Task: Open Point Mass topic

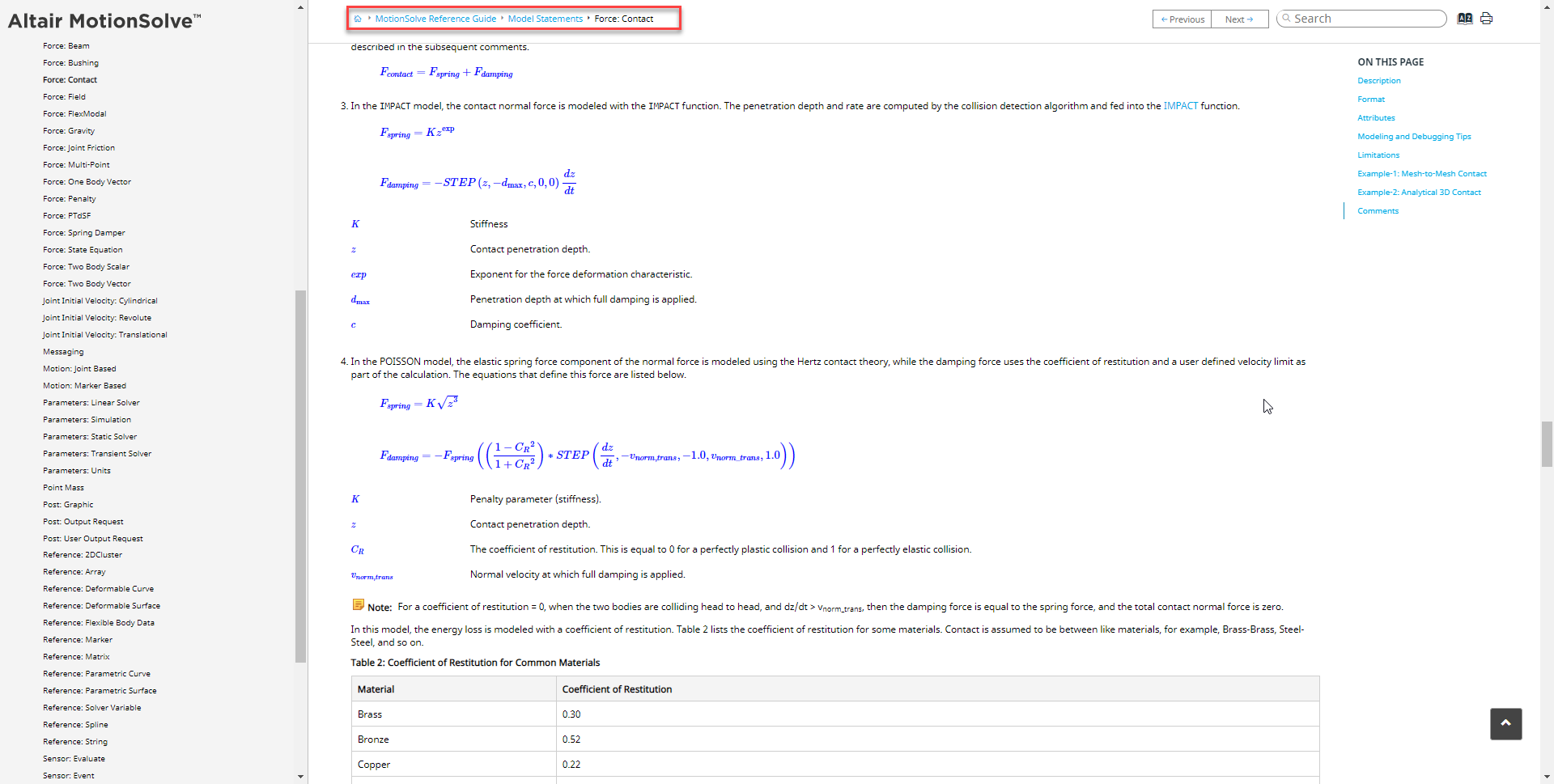Action: (63, 488)
